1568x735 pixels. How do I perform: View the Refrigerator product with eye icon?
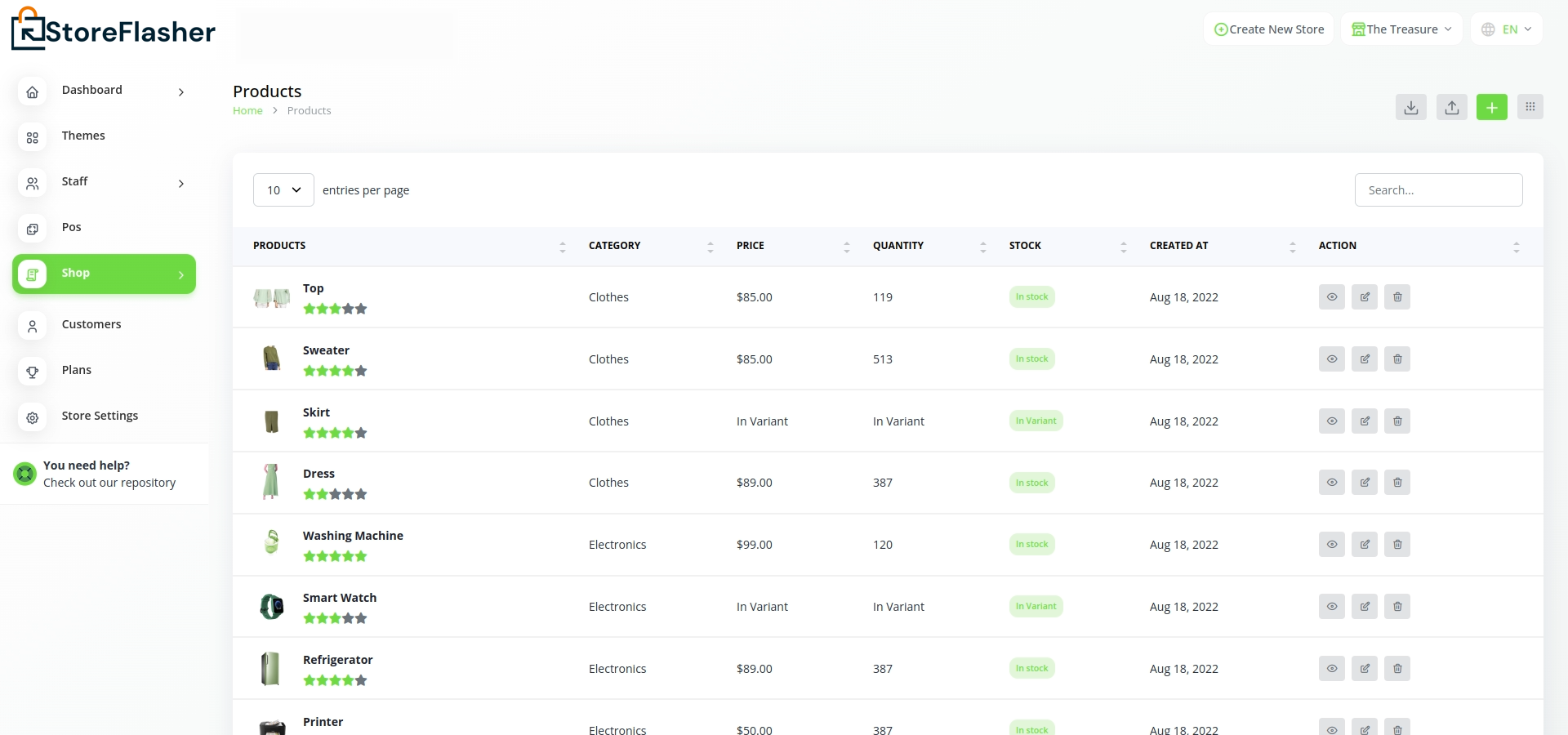[1331, 669]
